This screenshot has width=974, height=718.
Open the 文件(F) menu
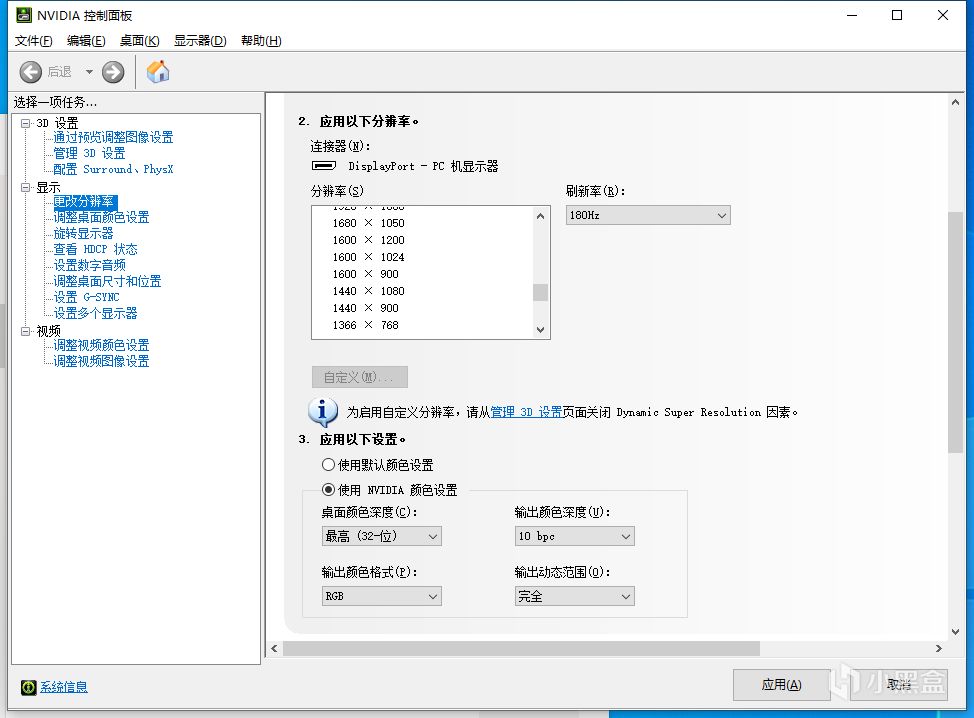pyautogui.click(x=34, y=40)
